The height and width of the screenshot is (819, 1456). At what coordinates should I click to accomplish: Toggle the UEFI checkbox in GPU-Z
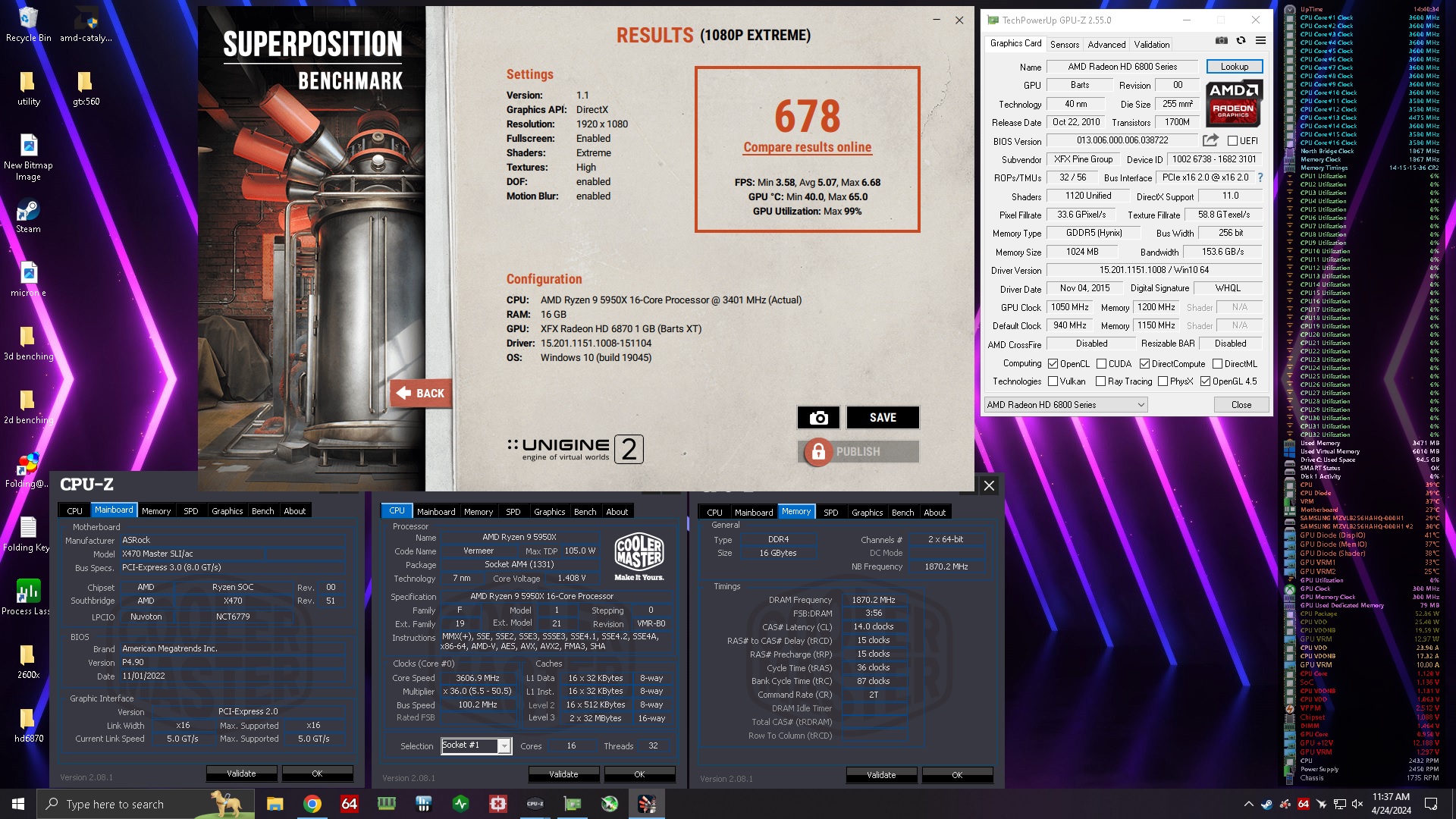1232,141
